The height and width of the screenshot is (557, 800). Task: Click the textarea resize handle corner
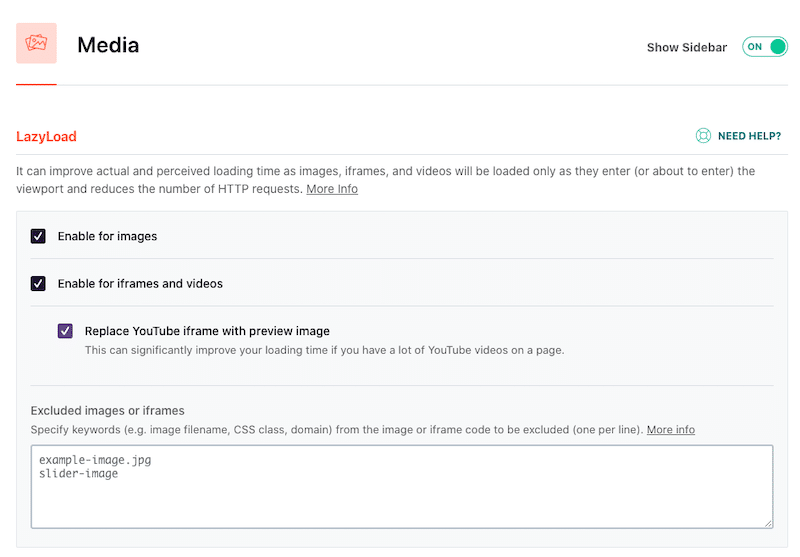(767, 522)
